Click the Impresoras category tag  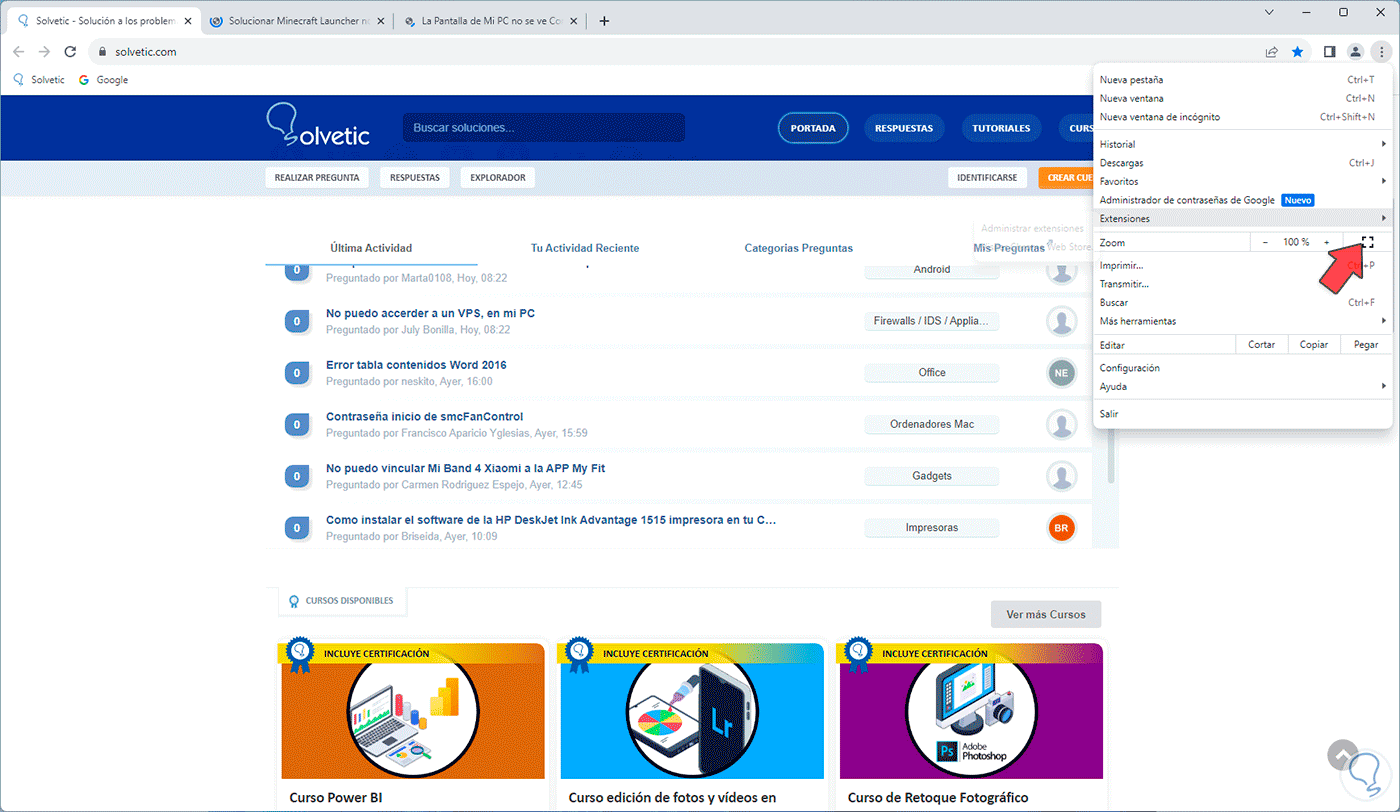pyautogui.click(x=931, y=527)
